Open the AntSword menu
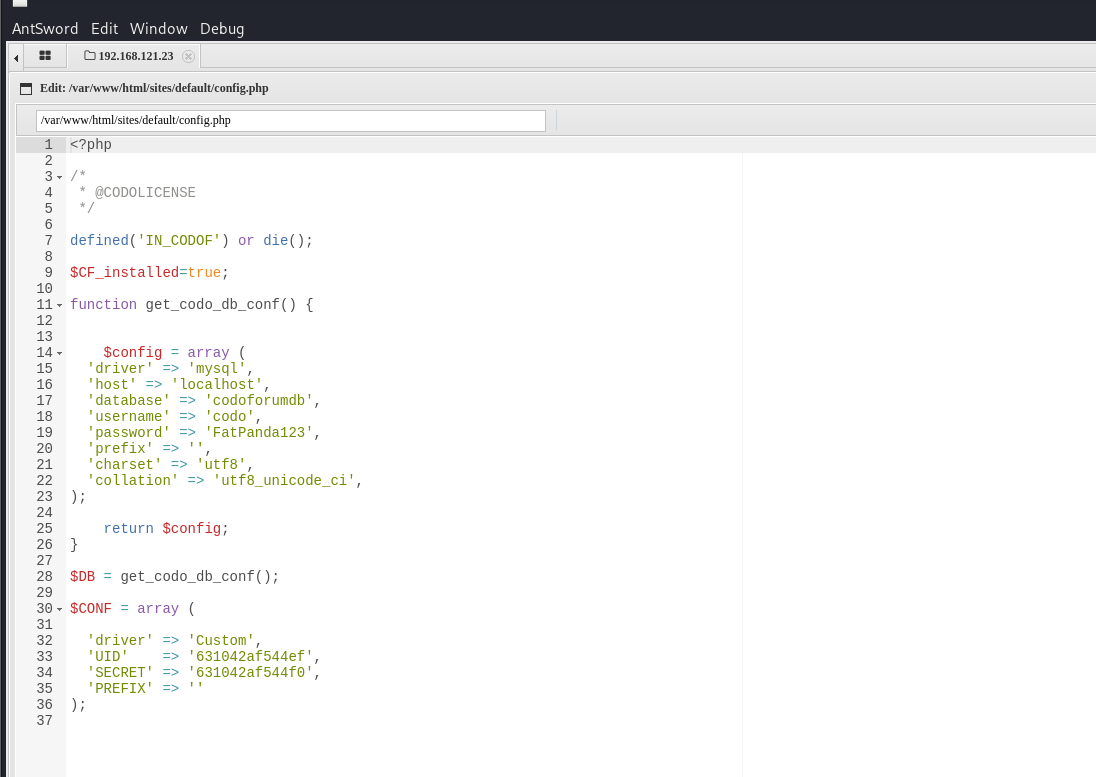This screenshot has width=1096, height=777. point(45,29)
